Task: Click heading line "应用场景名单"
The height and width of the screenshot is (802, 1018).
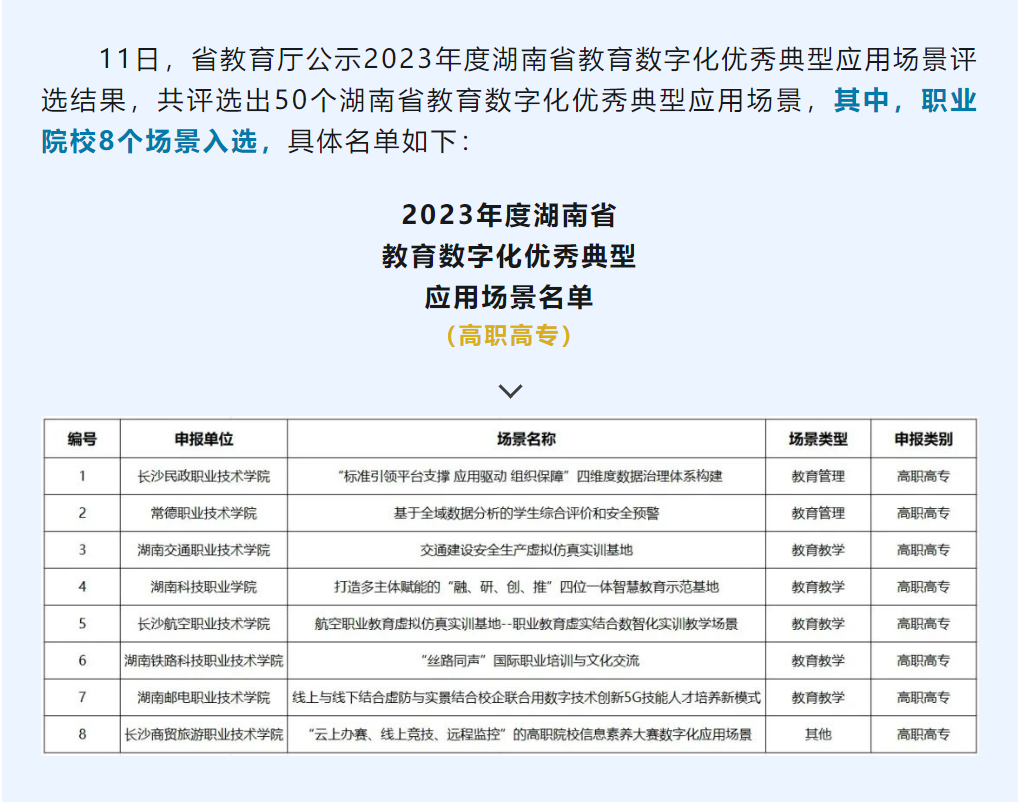Action: click(x=509, y=297)
